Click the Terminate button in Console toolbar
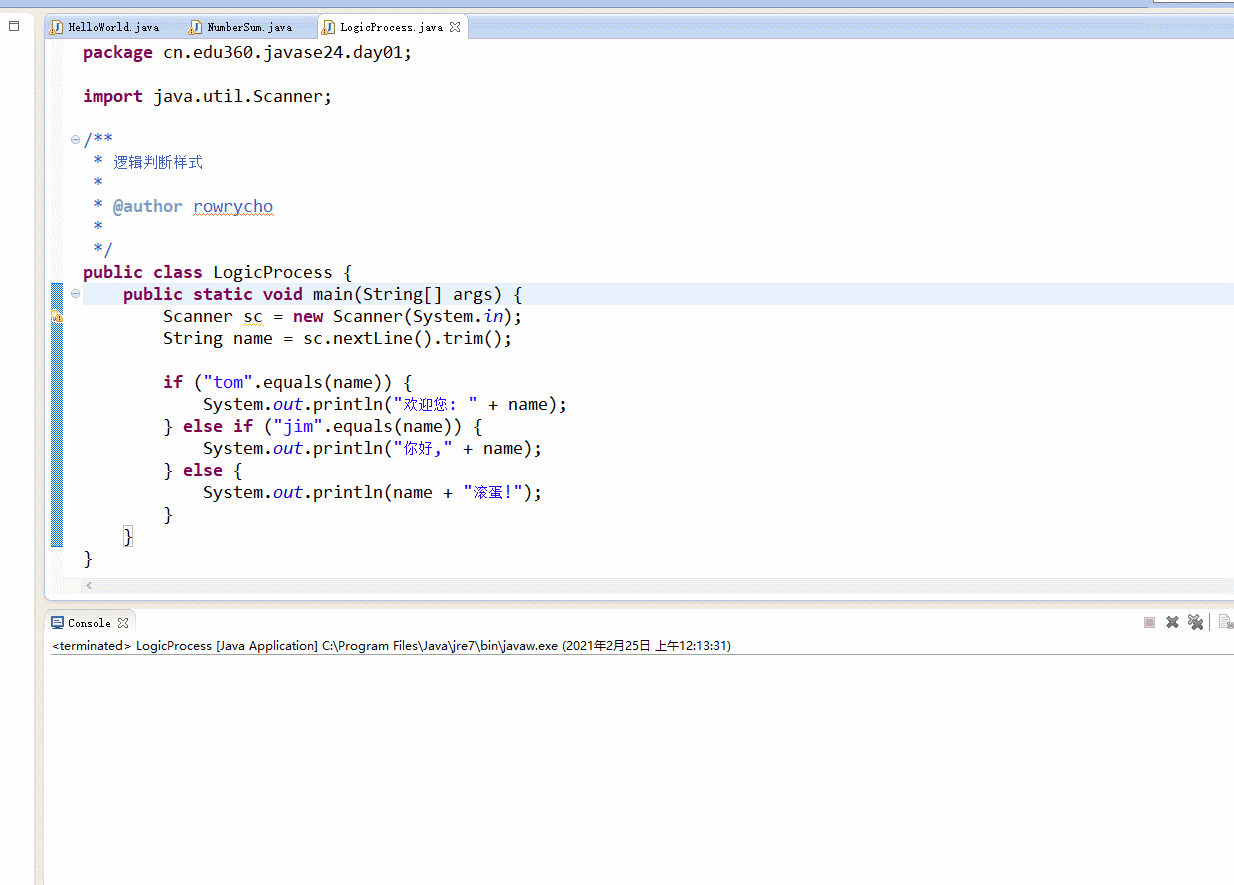The width and height of the screenshot is (1234, 885). [1149, 622]
